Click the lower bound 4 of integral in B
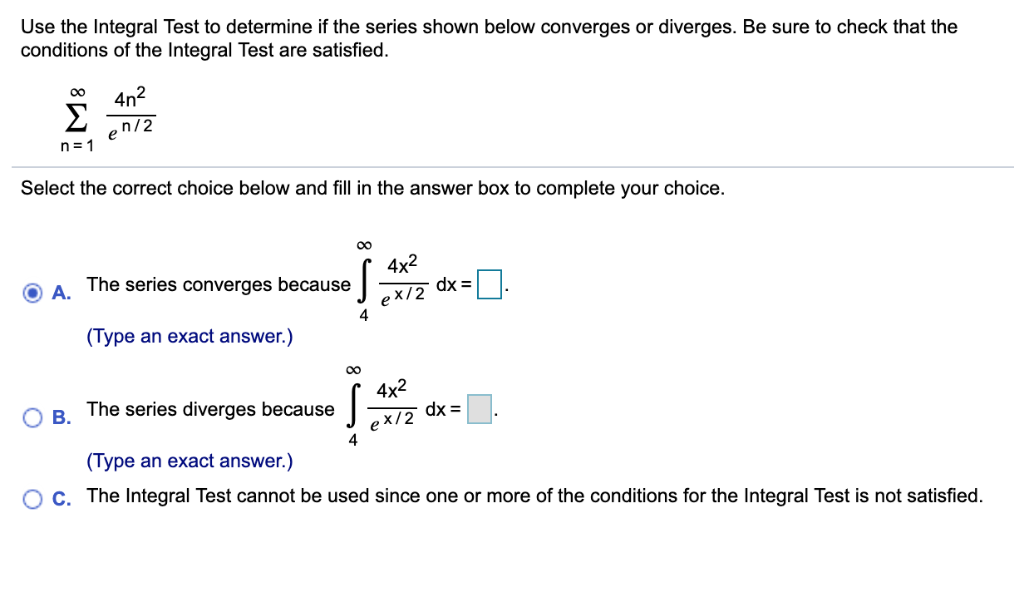The height and width of the screenshot is (602, 1024). coord(353,441)
